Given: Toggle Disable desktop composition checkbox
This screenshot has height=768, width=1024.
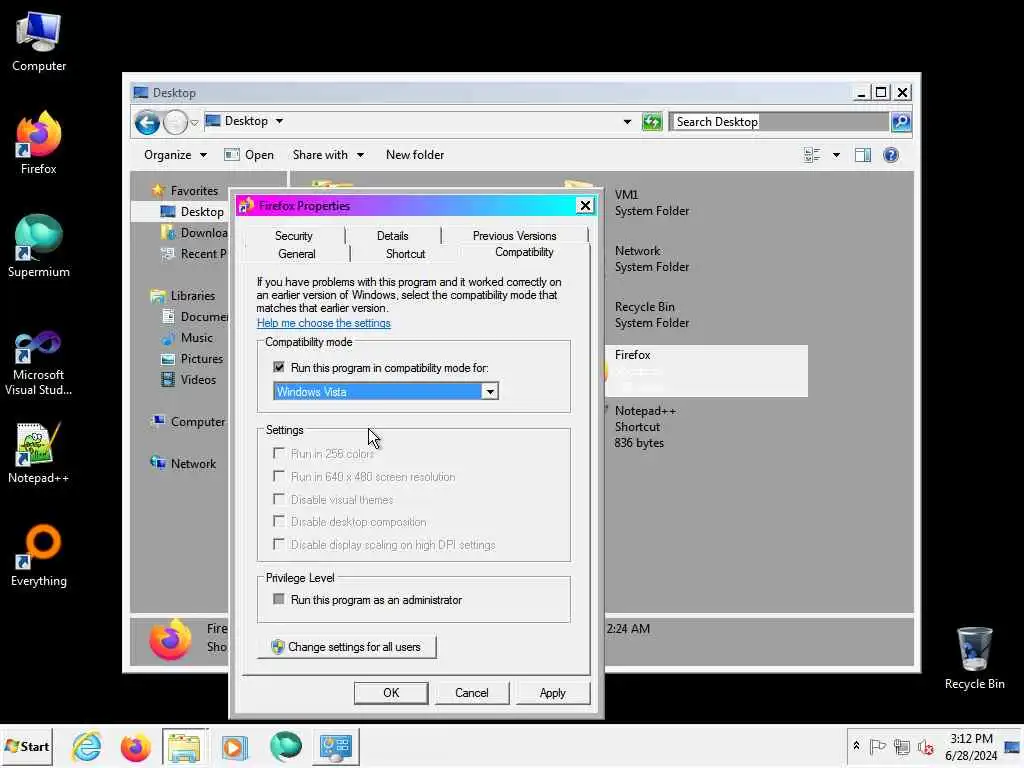Looking at the screenshot, I should point(279,521).
